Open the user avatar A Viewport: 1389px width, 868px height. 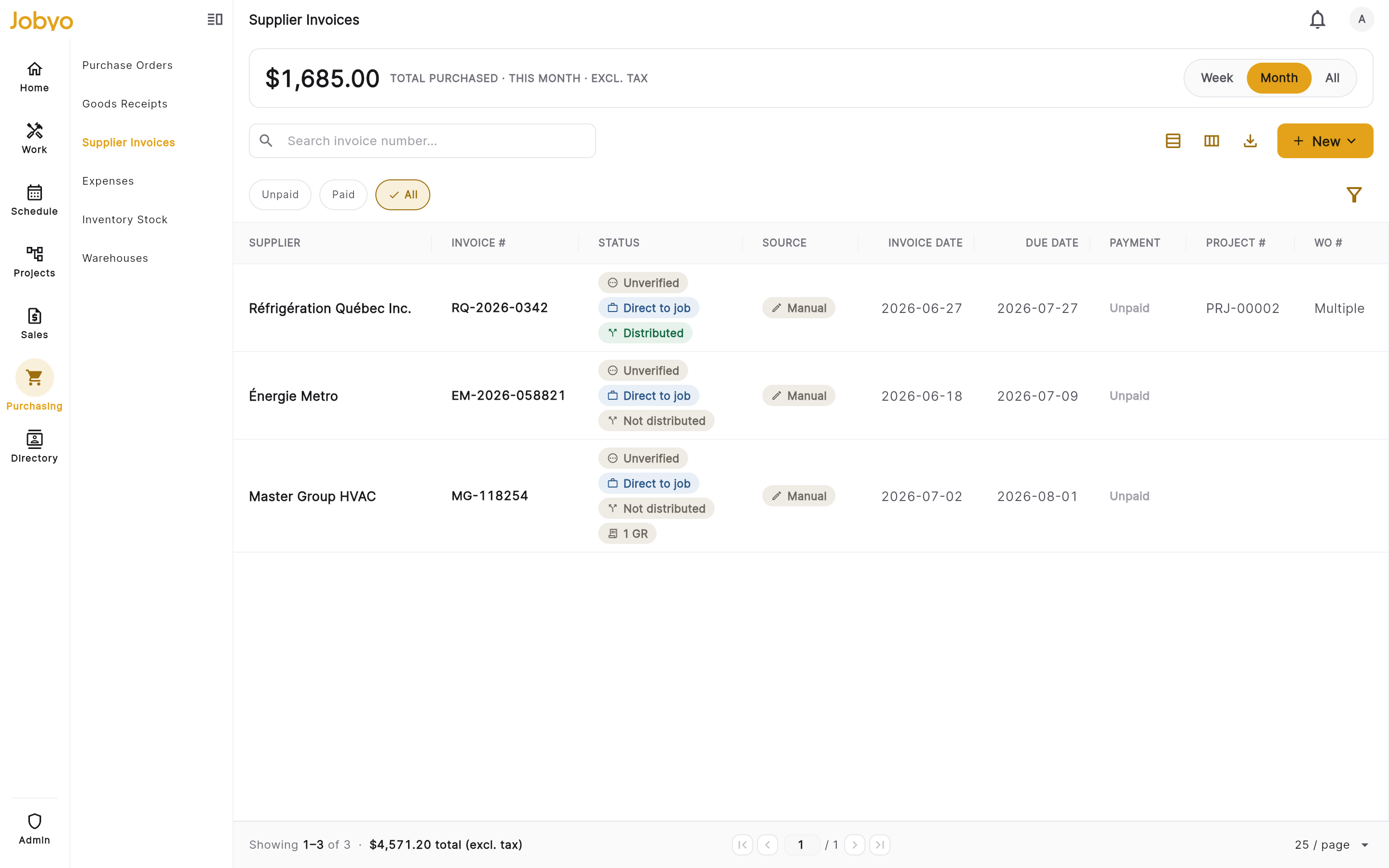[x=1362, y=19]
